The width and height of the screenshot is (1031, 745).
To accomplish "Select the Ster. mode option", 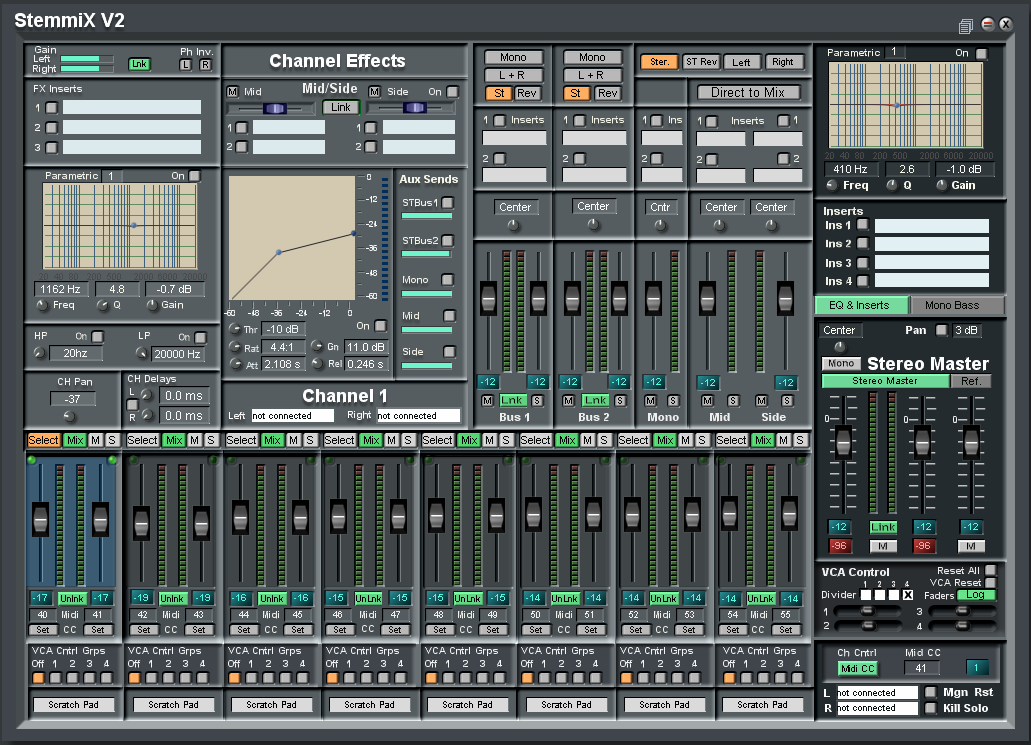I will tap(659, 62).
